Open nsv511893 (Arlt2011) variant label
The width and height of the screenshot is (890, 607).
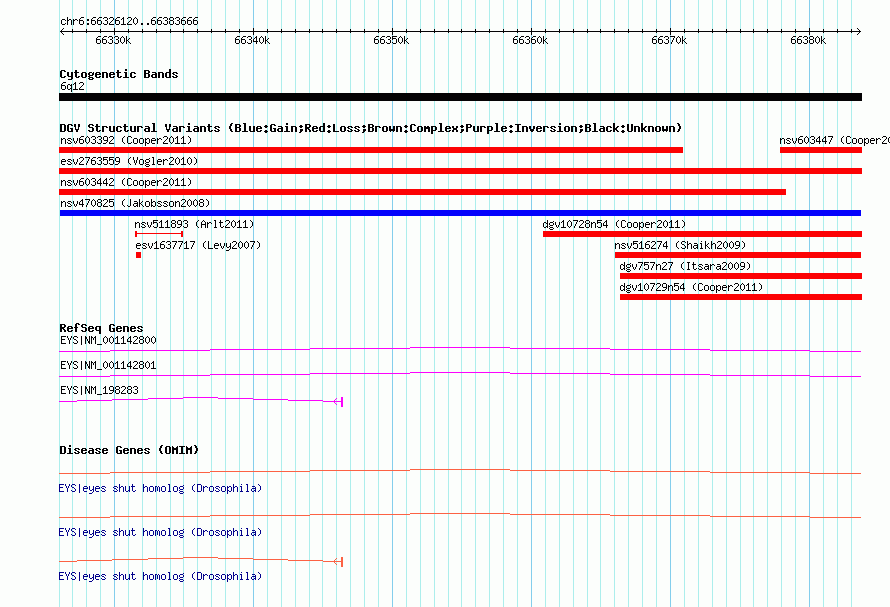click(x=194, y=224)
